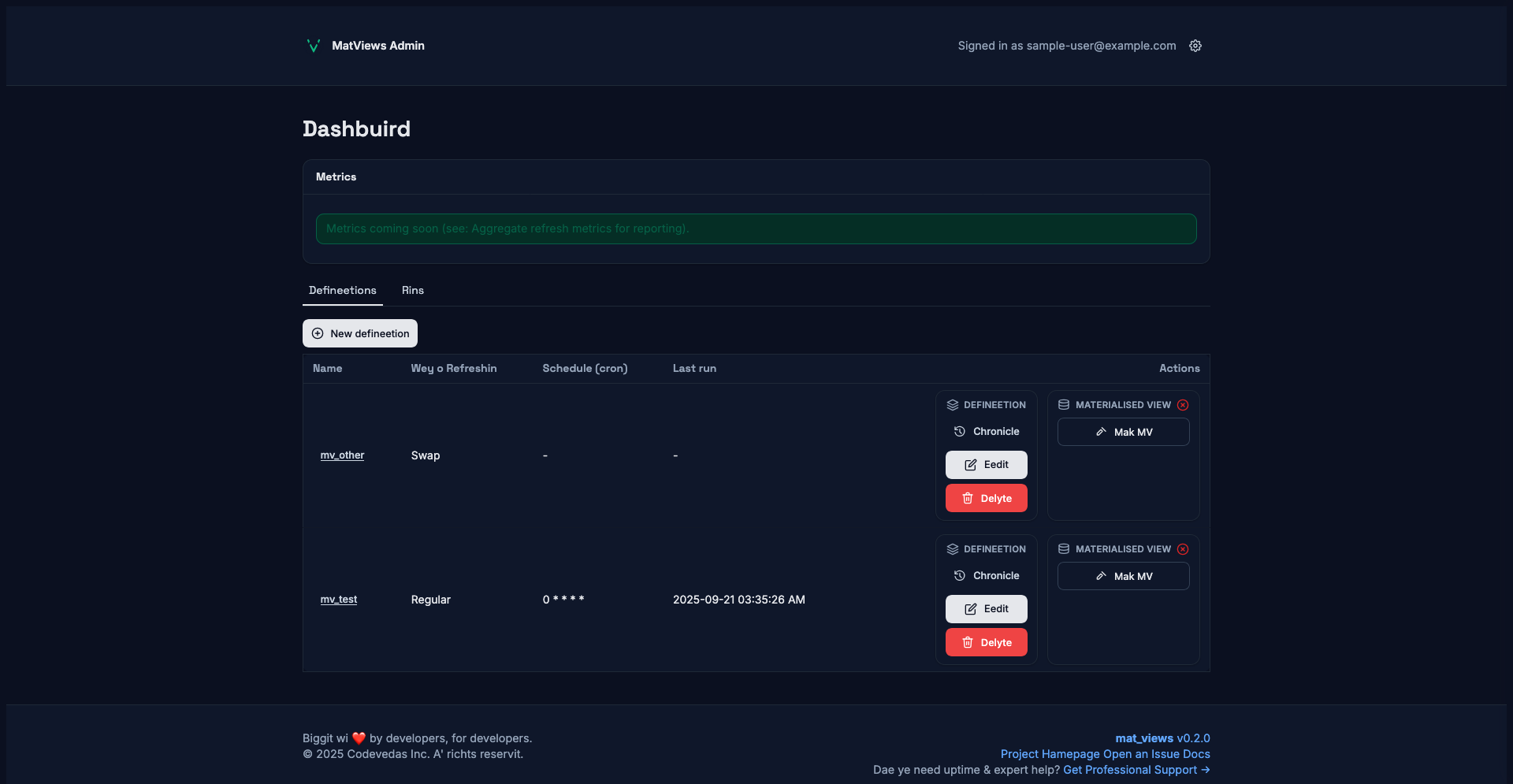Click red X status icon for mv_test

click(1183, 549)
